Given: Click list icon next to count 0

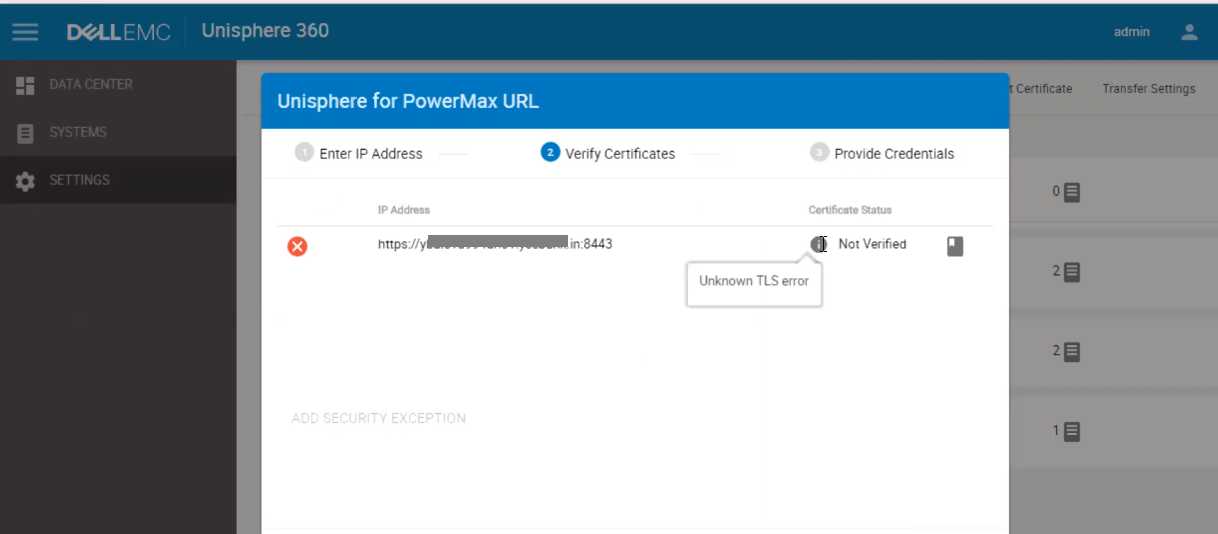Looking at the screenshot, I should click(1072, 191).
